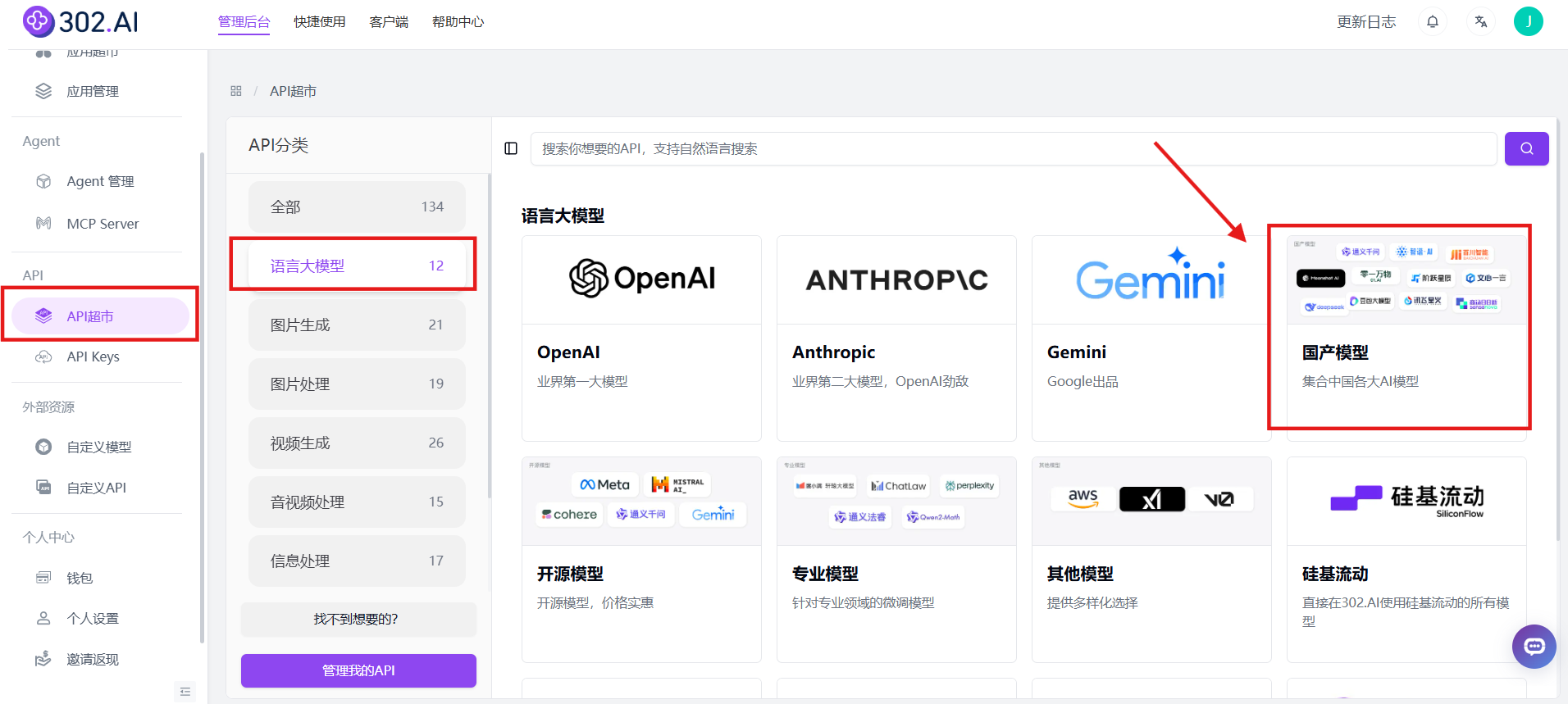This screenshot has height=704, width=1568.
Task: Click the 自定义模型 icon
Action: pyautogui.click(x=43, y=447)
